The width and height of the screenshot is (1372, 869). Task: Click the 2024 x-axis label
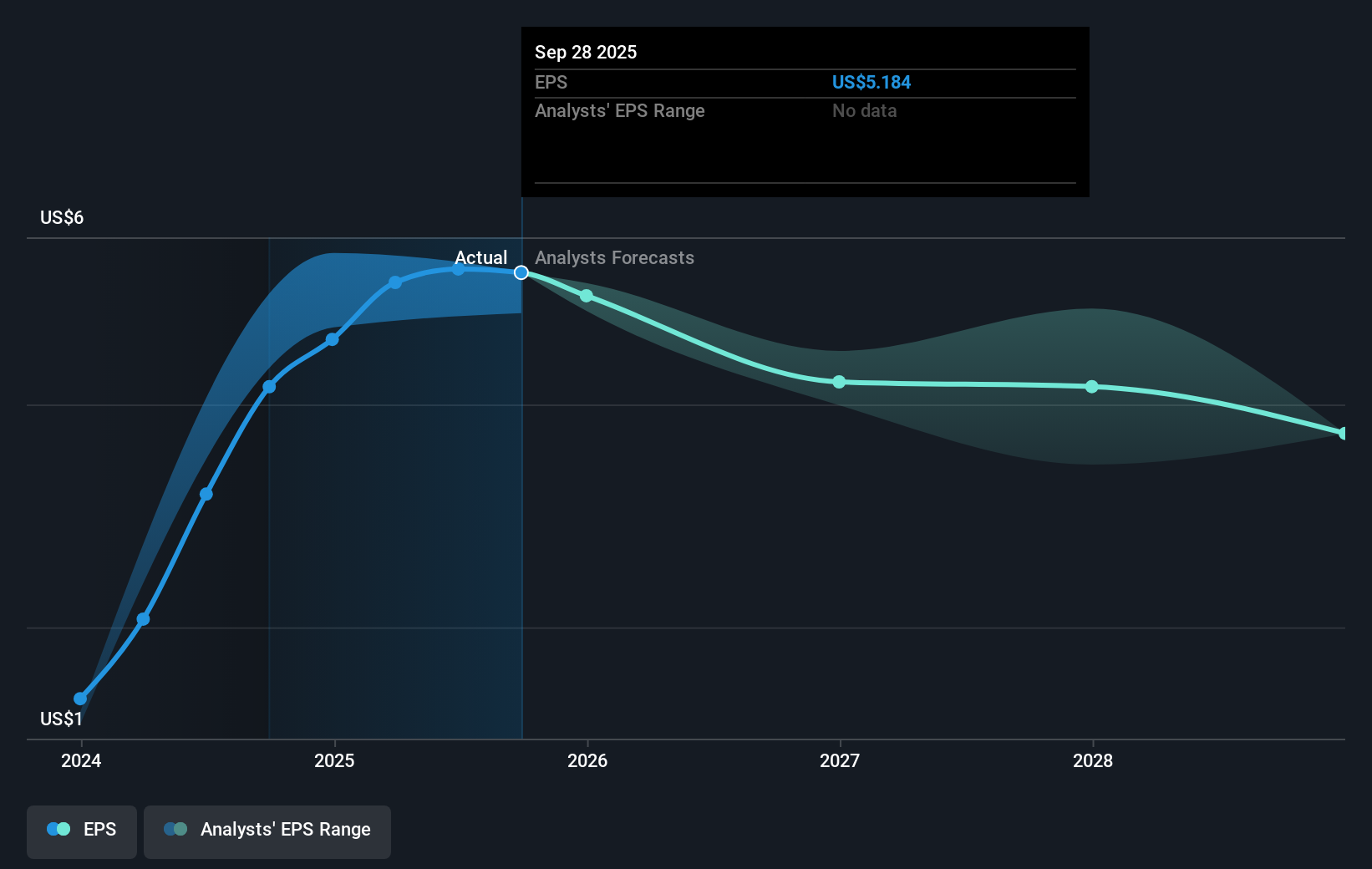(x=81, y=760)
